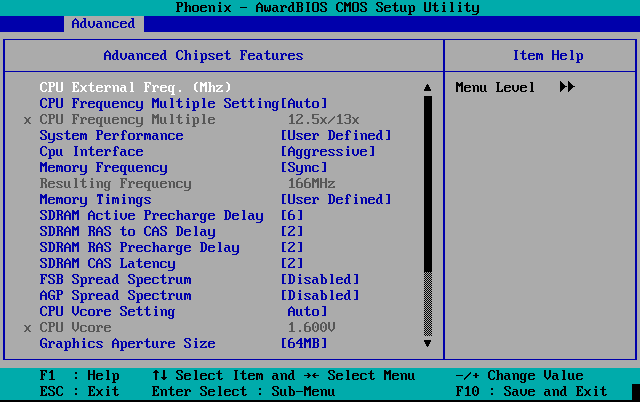Image resolution: width=640 pixels, height=402 pixels.
Task: Click the Item Help panel header
Action: click(x=548, y=55)
